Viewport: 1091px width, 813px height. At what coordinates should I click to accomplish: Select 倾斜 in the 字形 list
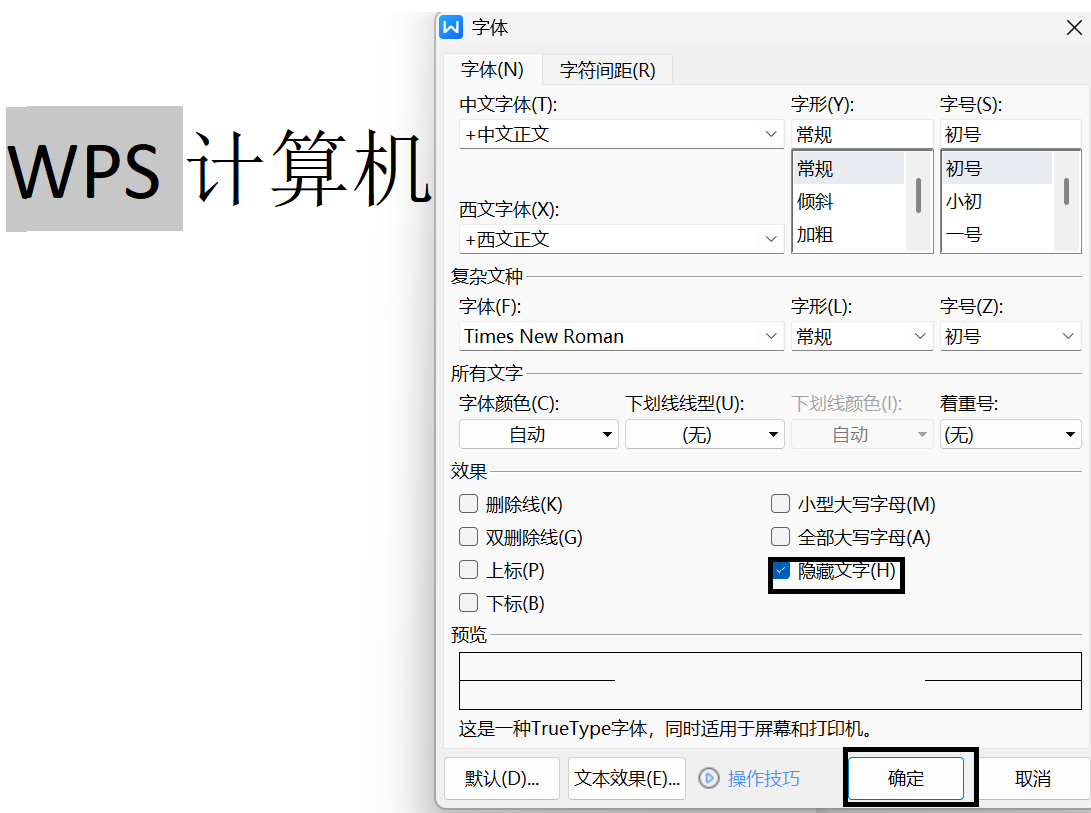849,202
